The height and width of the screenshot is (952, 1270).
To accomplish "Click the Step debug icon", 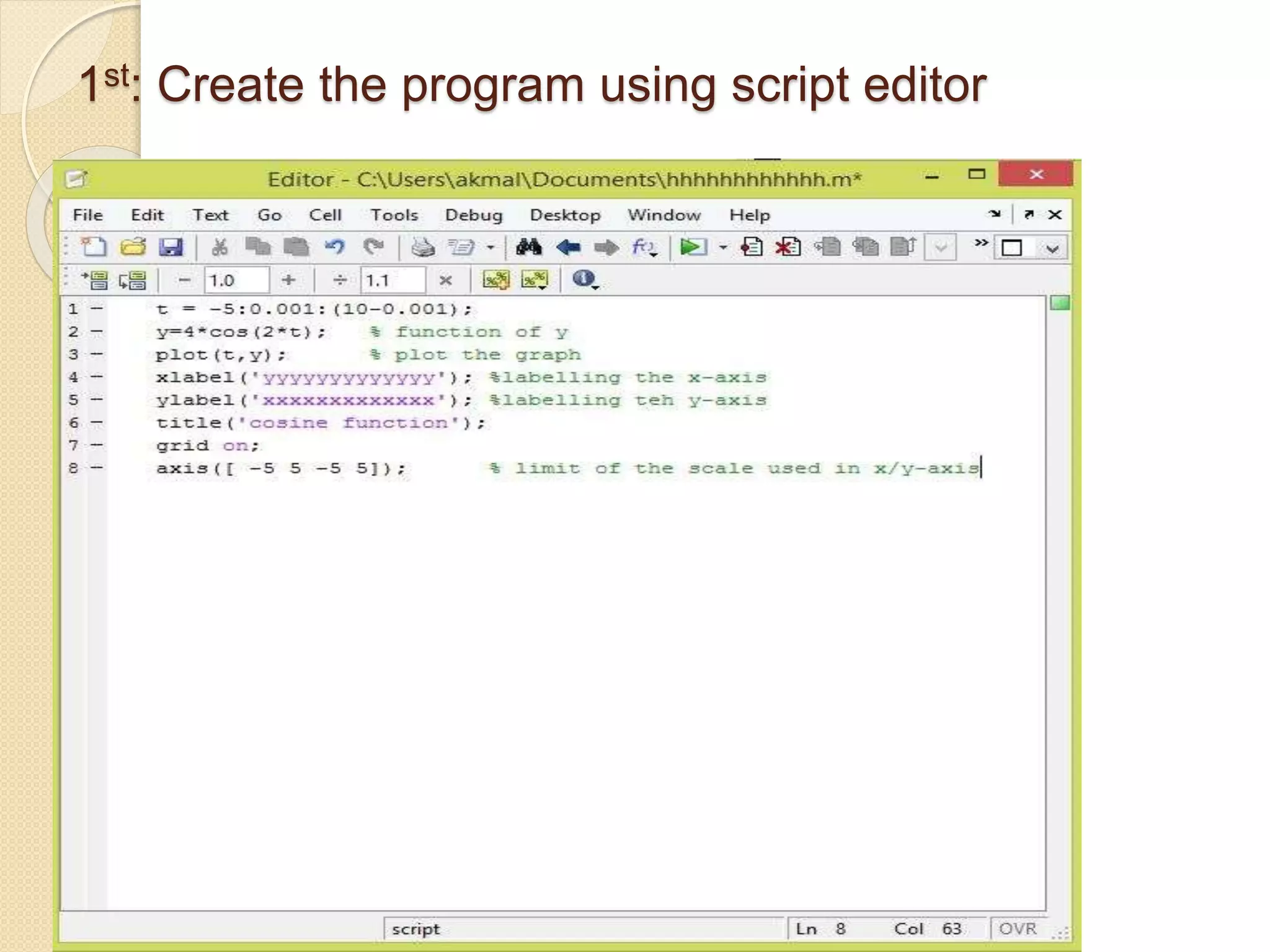I will 828,247.
